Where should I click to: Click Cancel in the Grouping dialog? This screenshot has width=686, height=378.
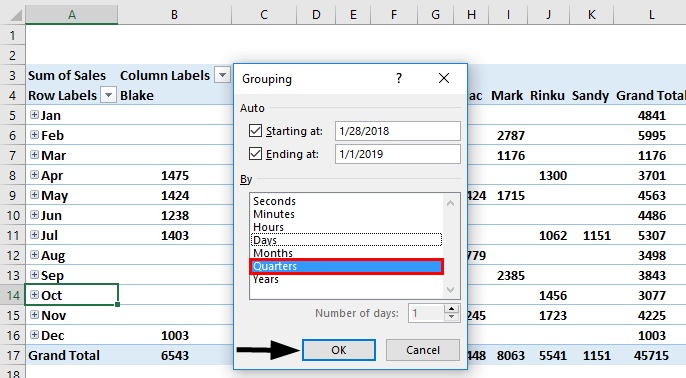click(x=423, y=350)
